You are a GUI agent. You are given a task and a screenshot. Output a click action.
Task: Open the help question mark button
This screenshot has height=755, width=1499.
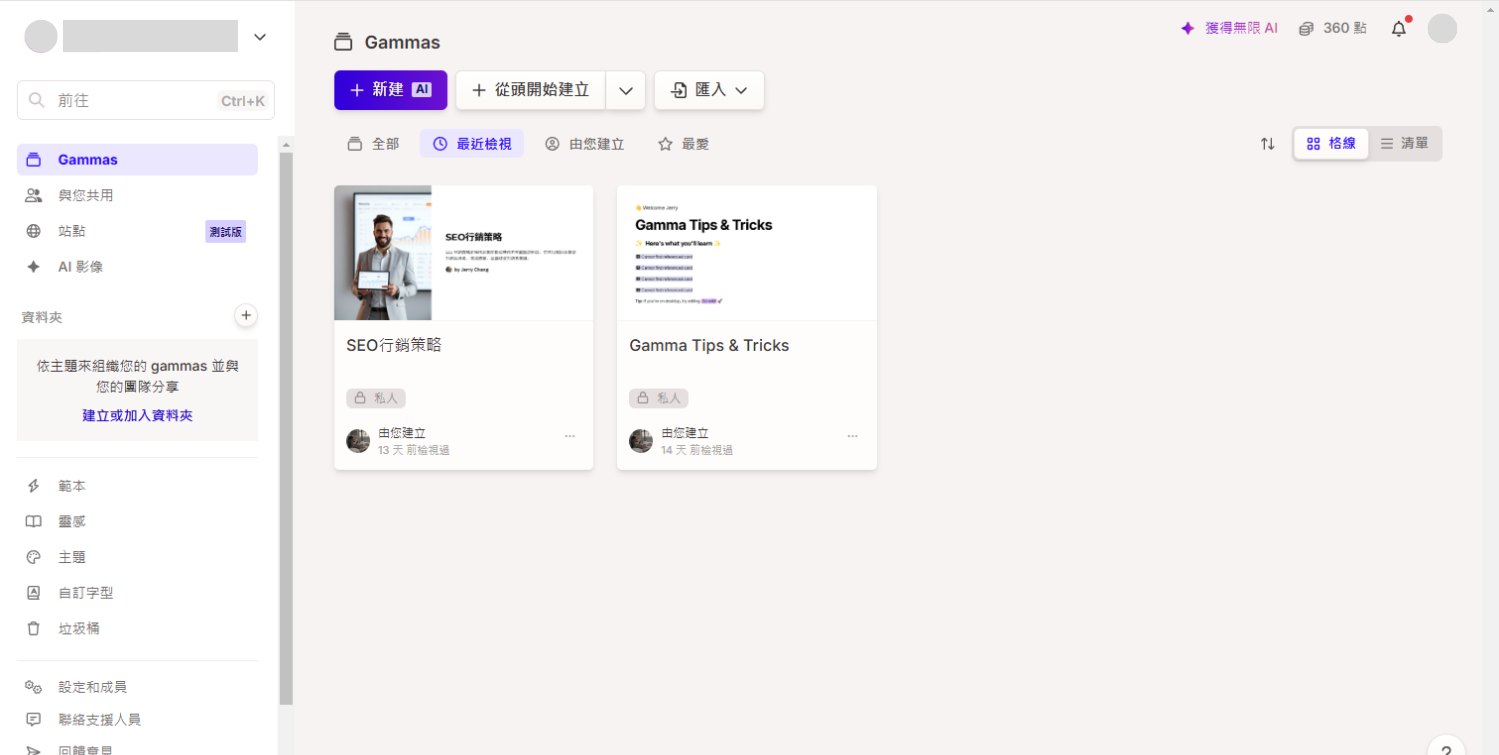pos(1446,747)
